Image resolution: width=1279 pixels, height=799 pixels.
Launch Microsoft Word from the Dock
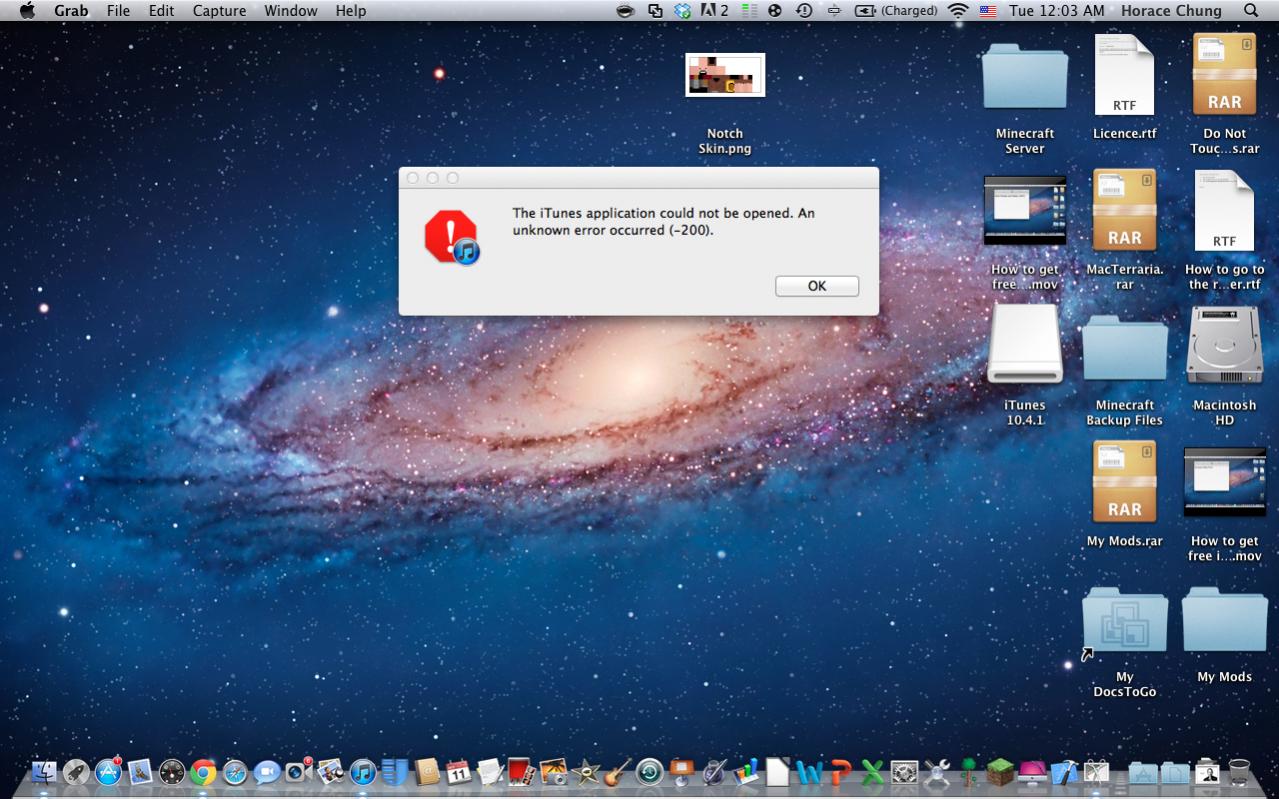[809, 772]
